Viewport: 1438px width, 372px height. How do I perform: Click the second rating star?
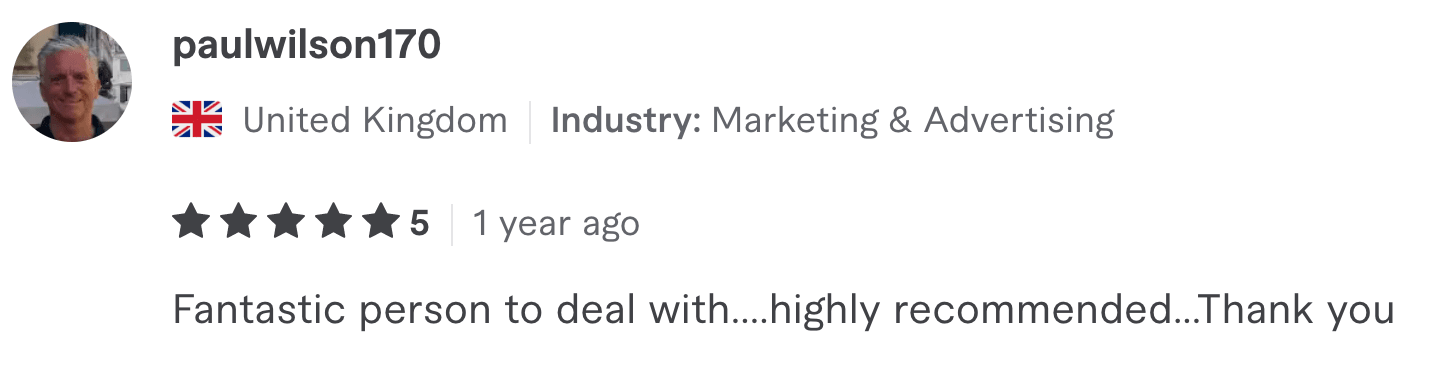(238, 222)
